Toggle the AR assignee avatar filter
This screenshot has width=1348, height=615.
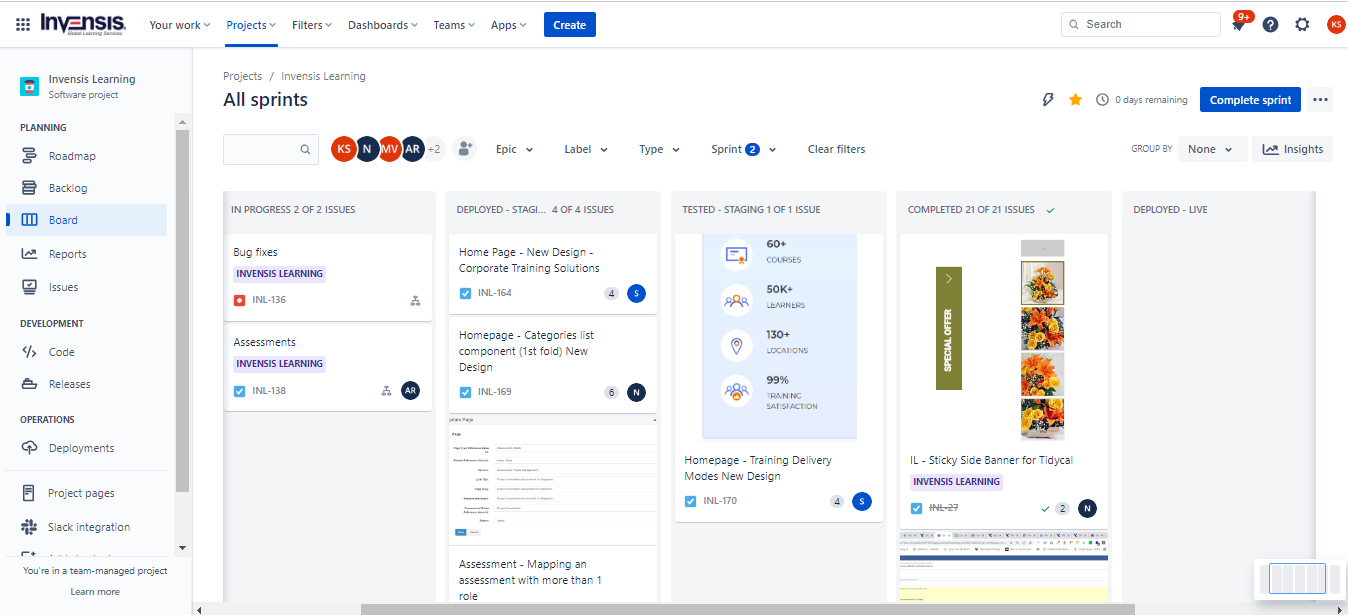[x=412, y=149]
